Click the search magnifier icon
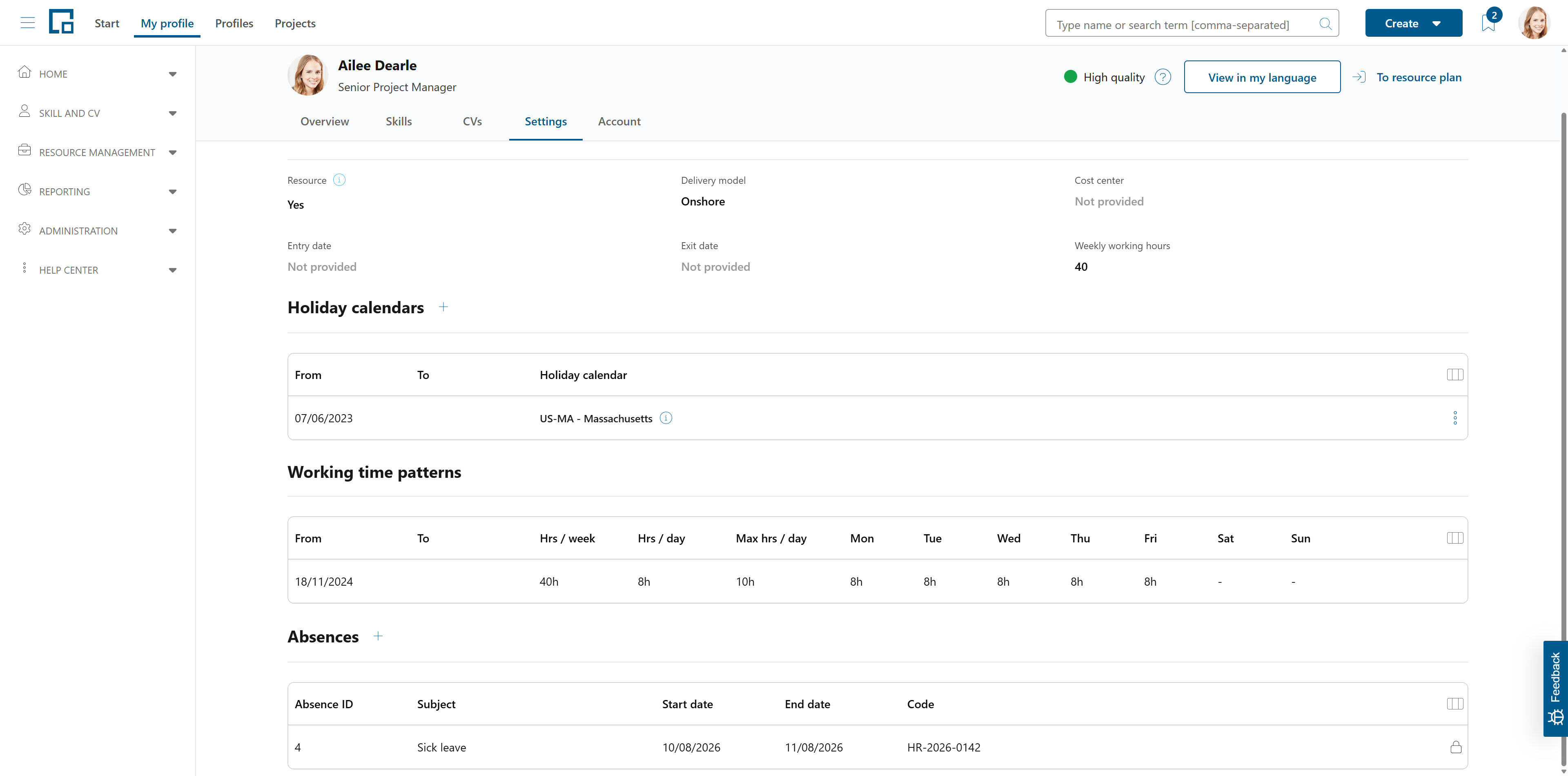The width and height of the screenshot is (1568, 776). click(1325, 24)
